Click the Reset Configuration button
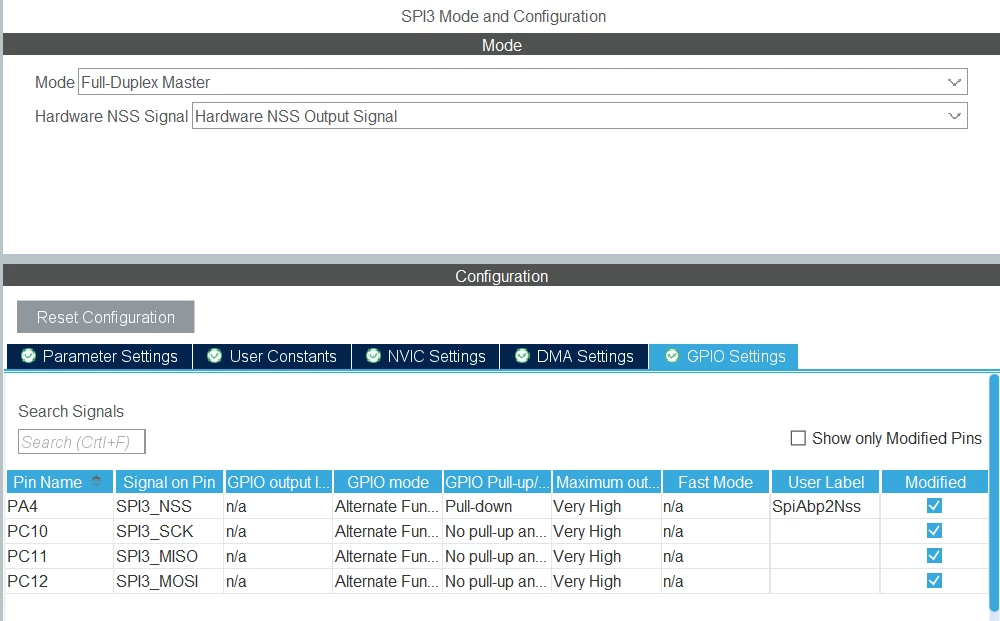Viewport: 1000px width, 621px height. tap(106, 317)
